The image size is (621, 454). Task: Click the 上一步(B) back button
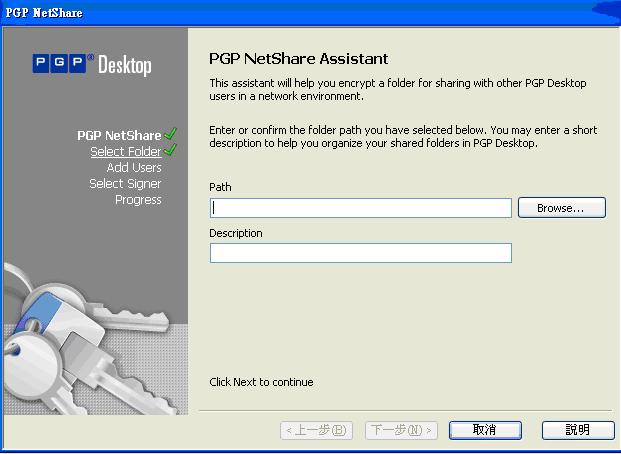click(x=317, y=430)
